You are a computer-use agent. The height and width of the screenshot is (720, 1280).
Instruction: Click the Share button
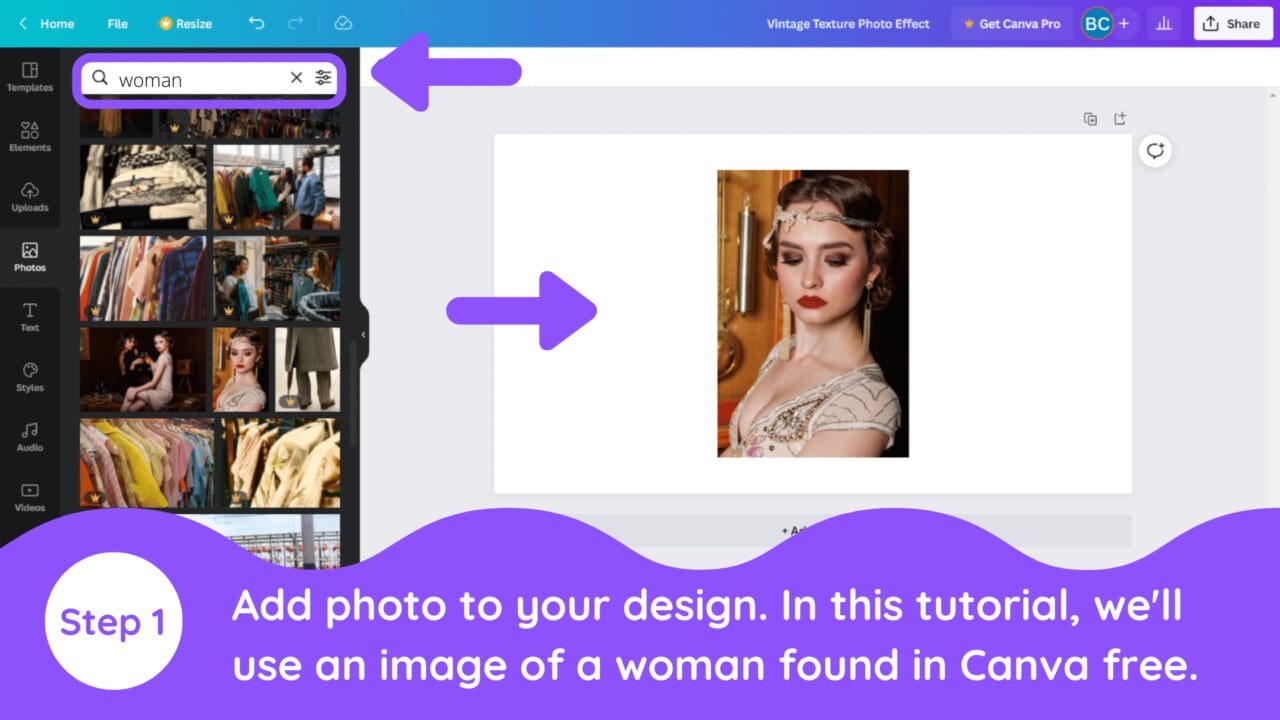tap(1232, 23)
